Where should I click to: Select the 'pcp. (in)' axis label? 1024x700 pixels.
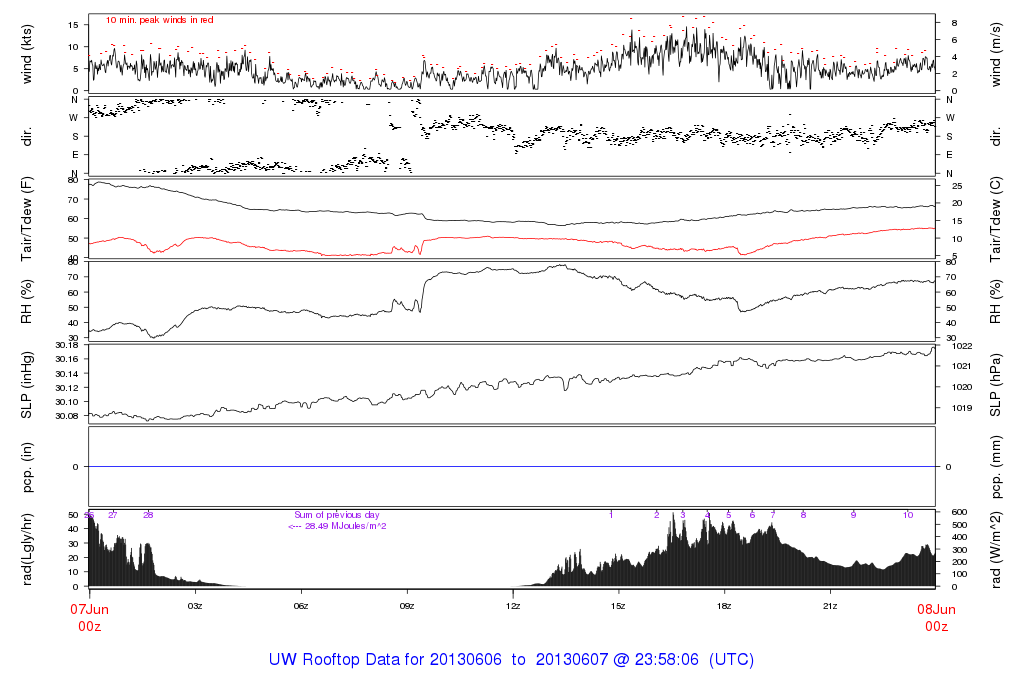tap(27, 467)
